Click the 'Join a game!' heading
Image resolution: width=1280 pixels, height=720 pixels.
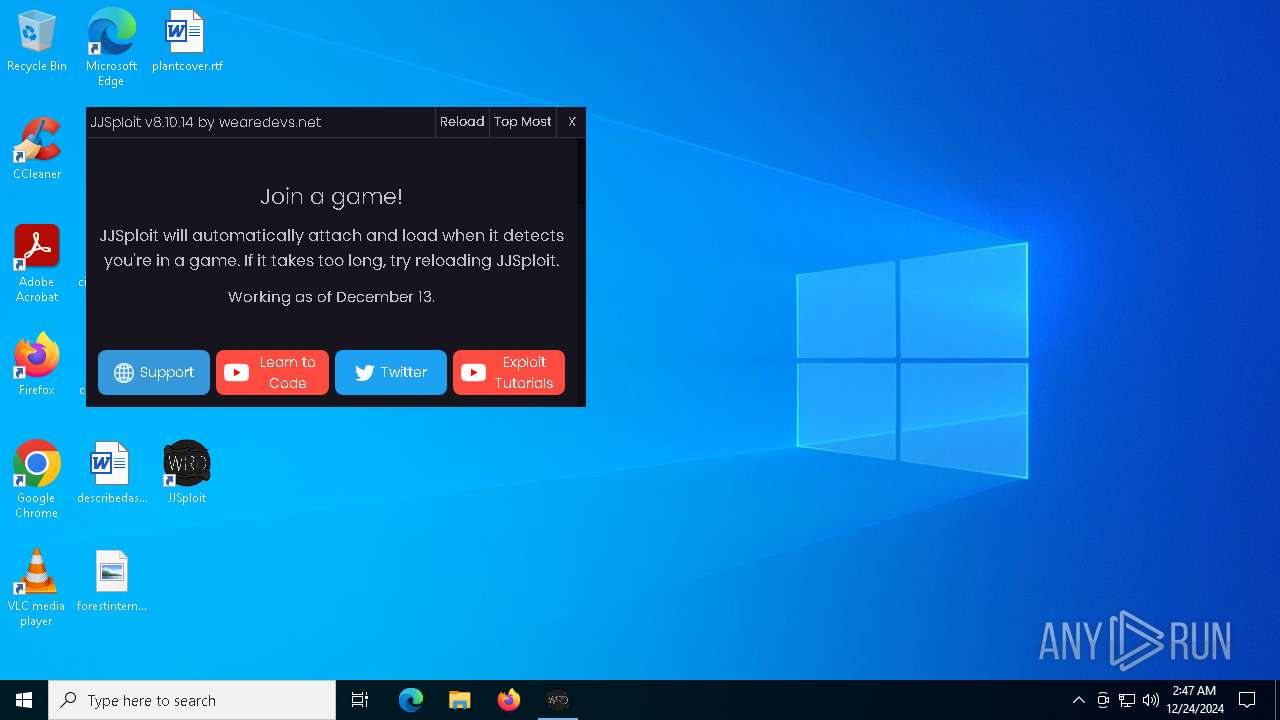(331, 197)
